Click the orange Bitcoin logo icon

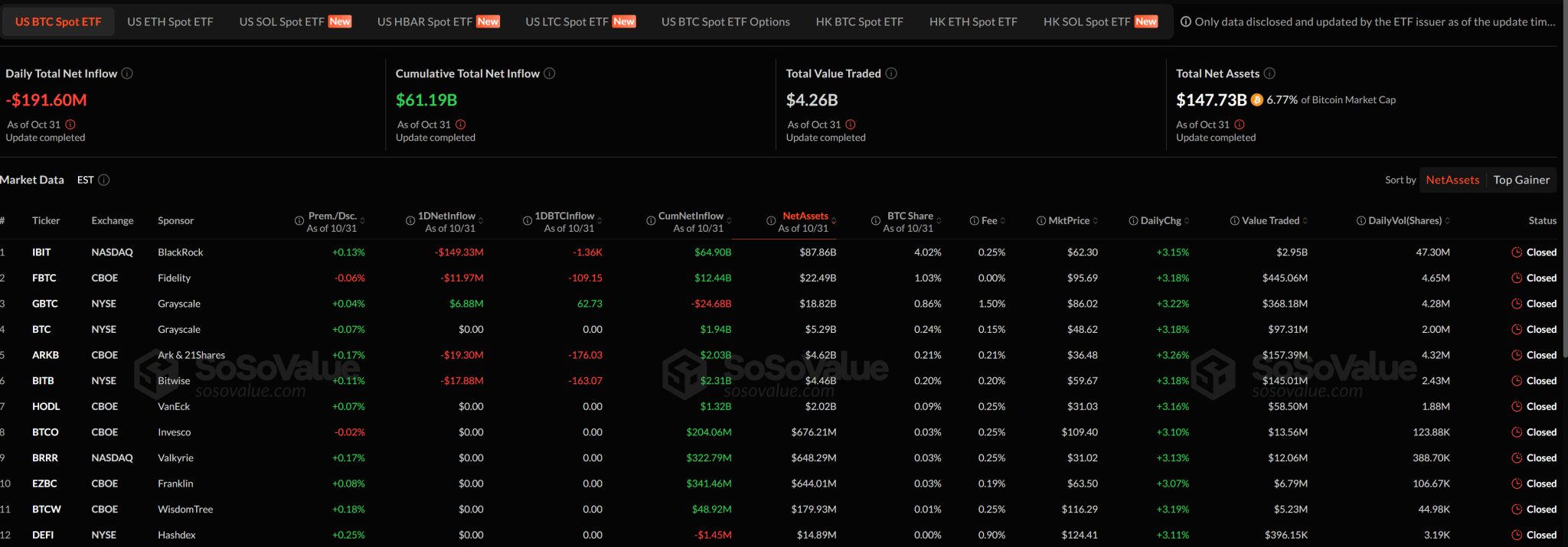pyautogui.click(x=1257, y=99)
